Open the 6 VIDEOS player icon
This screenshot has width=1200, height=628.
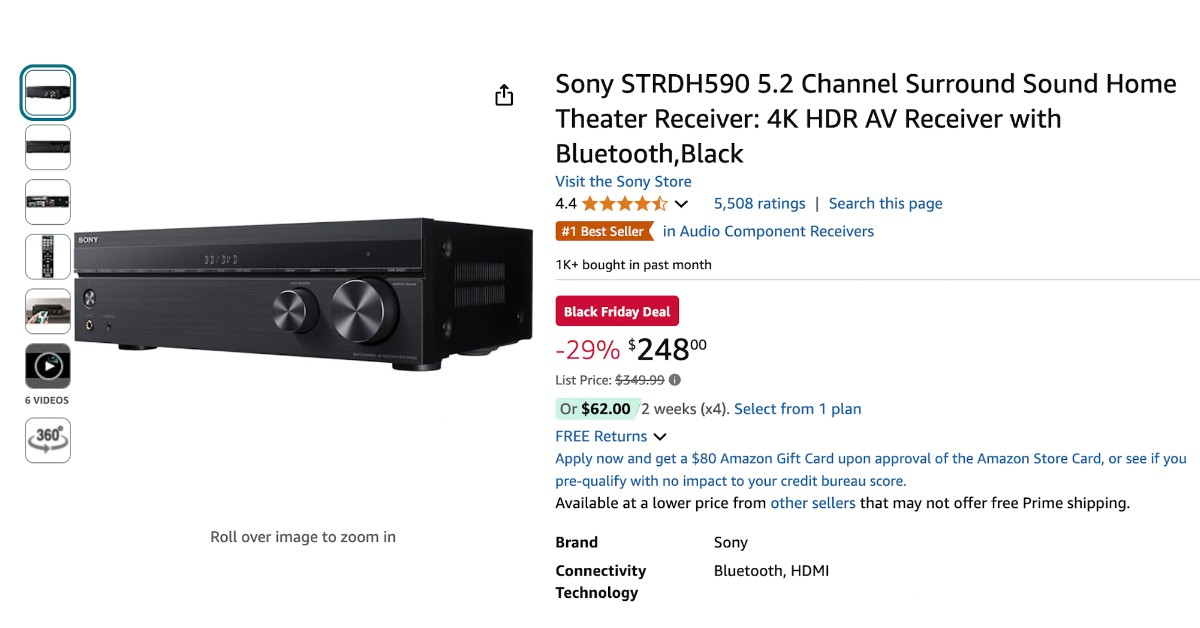[x=47, y=368]
